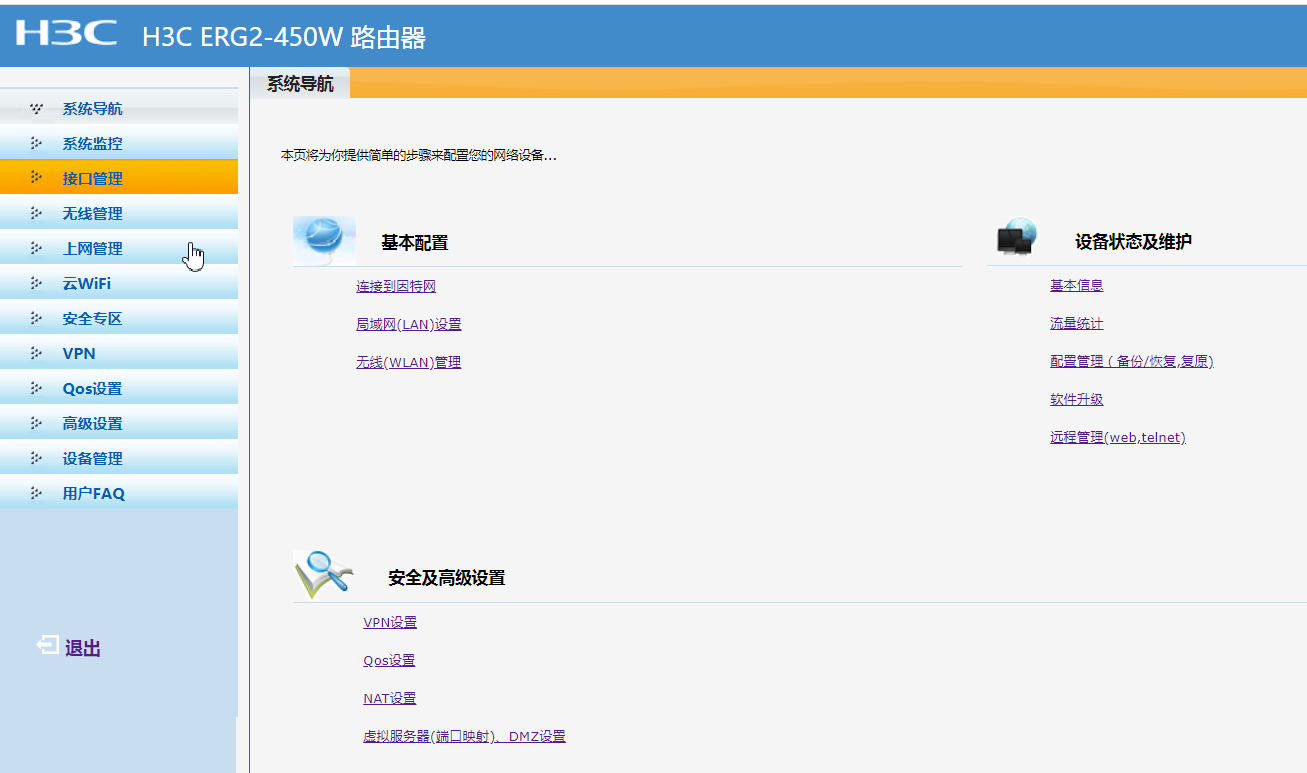Open the 虚拟服务器(端口映射)、DMZ设置 link
Viewport: 1307px width, 773px height.
click(x=464, y=736)
